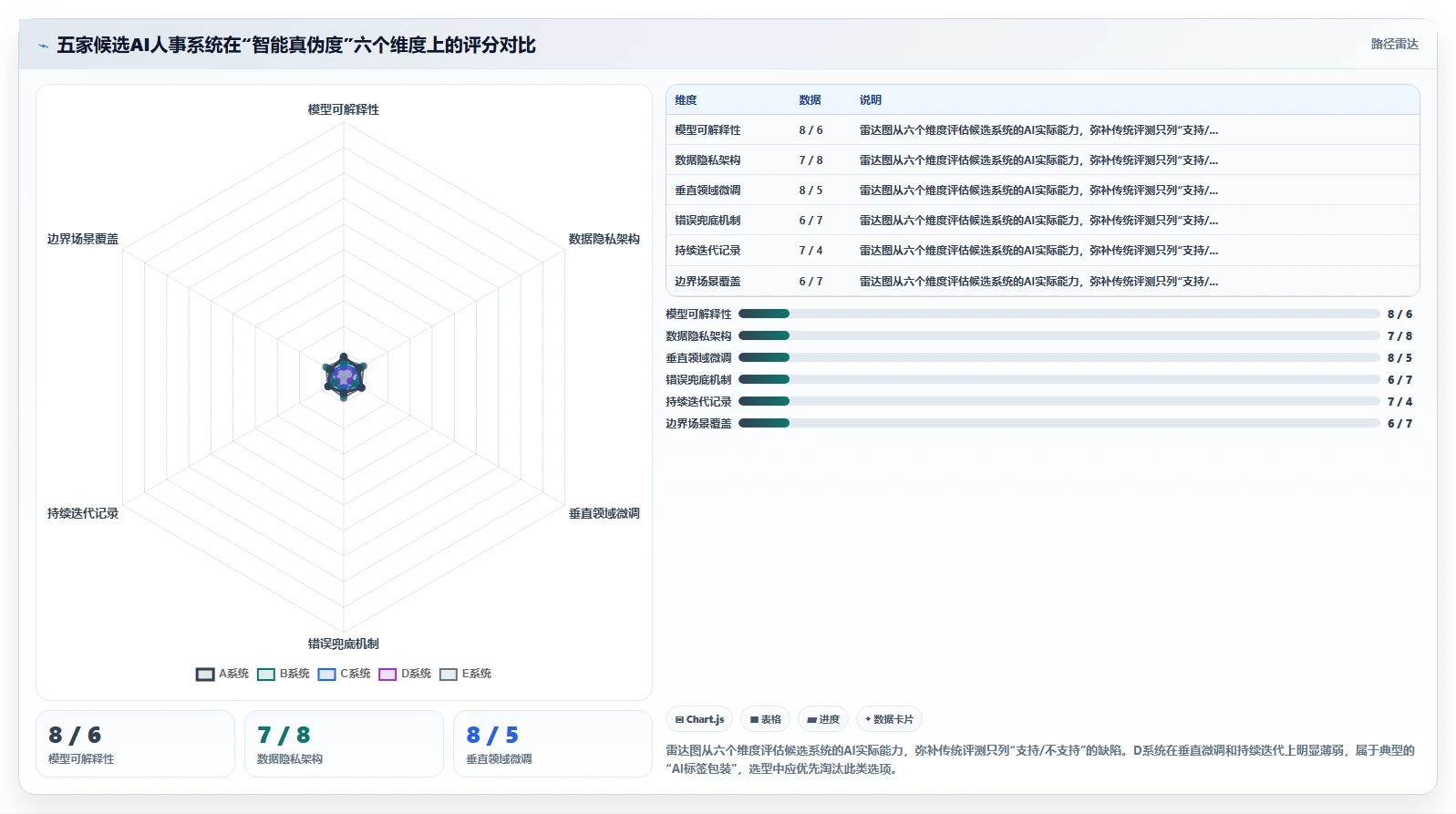The height and width of the screenshot is (814, 1456).
Task: Click the 持续迭代记录 progress bar
Action: (1059, 401)
